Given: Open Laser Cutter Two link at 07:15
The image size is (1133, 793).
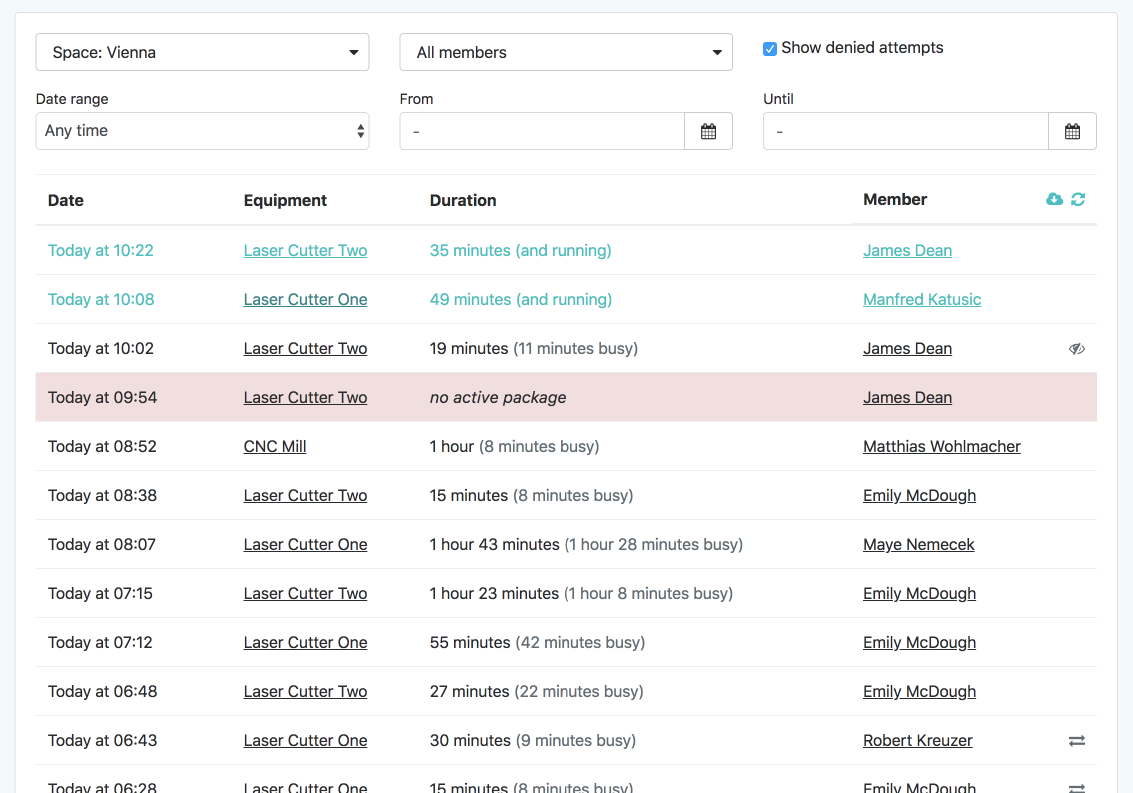Looking at the screenshot, I should coord(305,593).
